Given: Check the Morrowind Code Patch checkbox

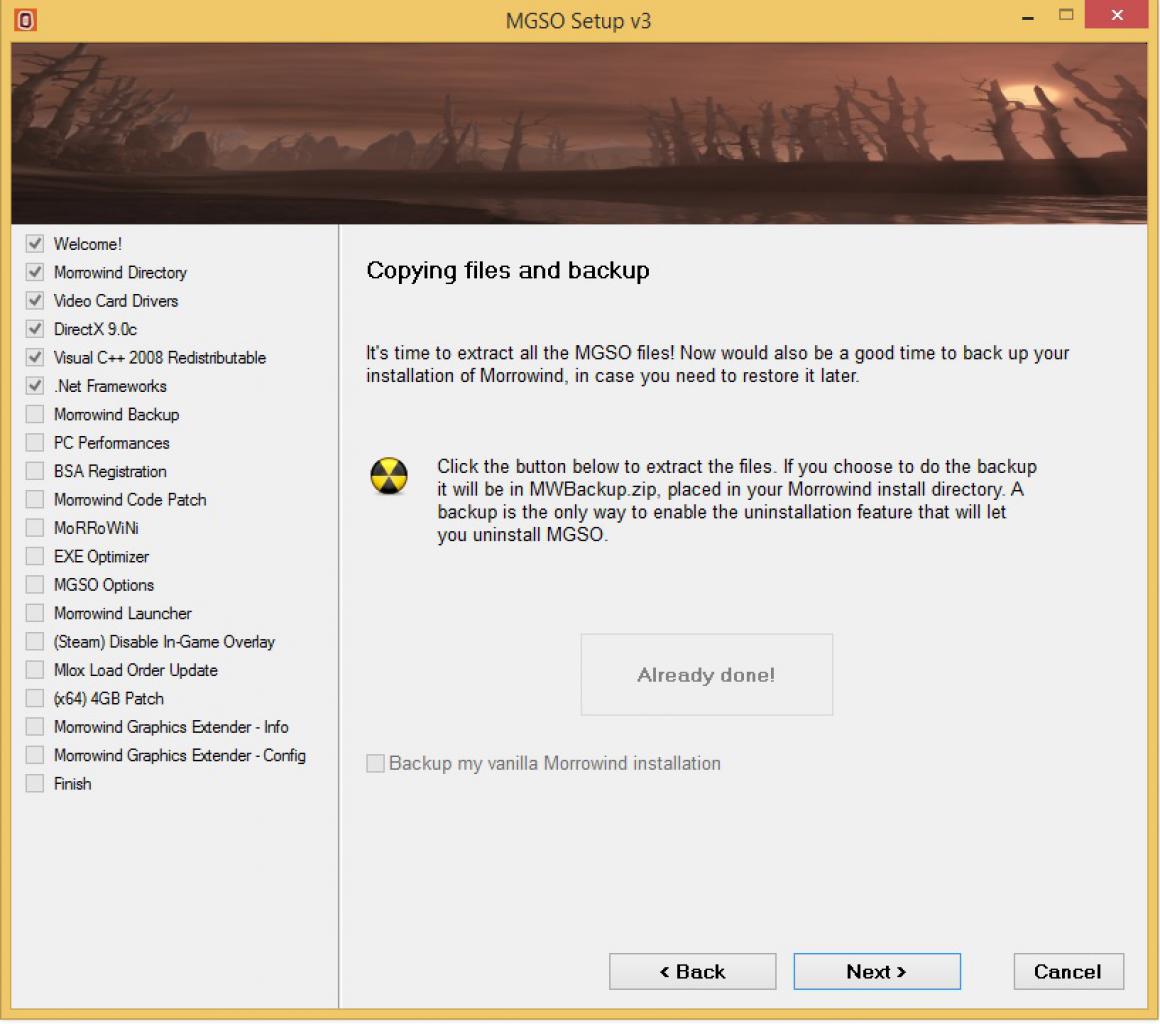Looking at the screenshot, I should (35, 499).
